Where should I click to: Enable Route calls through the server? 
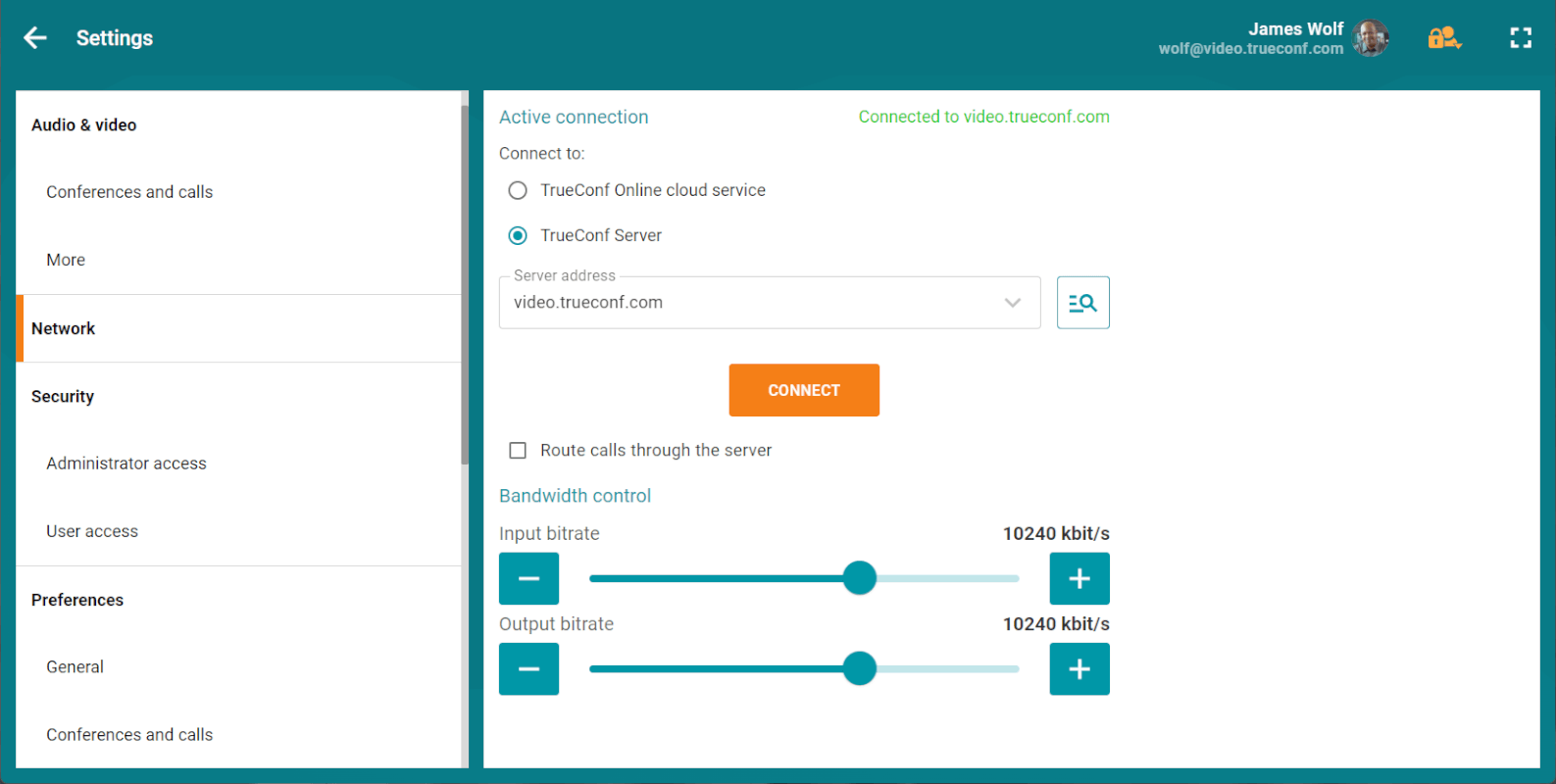518,451
